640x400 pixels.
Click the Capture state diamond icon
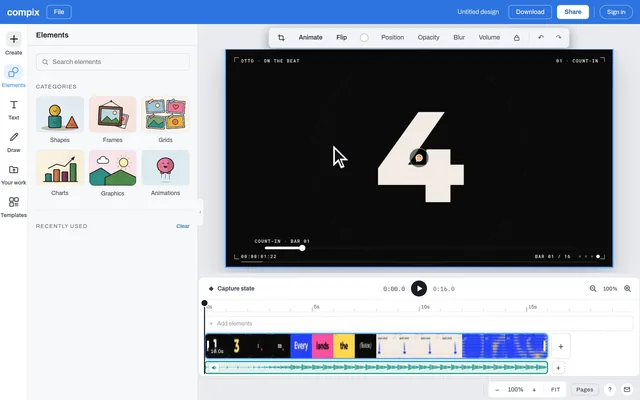coord(211,289)
